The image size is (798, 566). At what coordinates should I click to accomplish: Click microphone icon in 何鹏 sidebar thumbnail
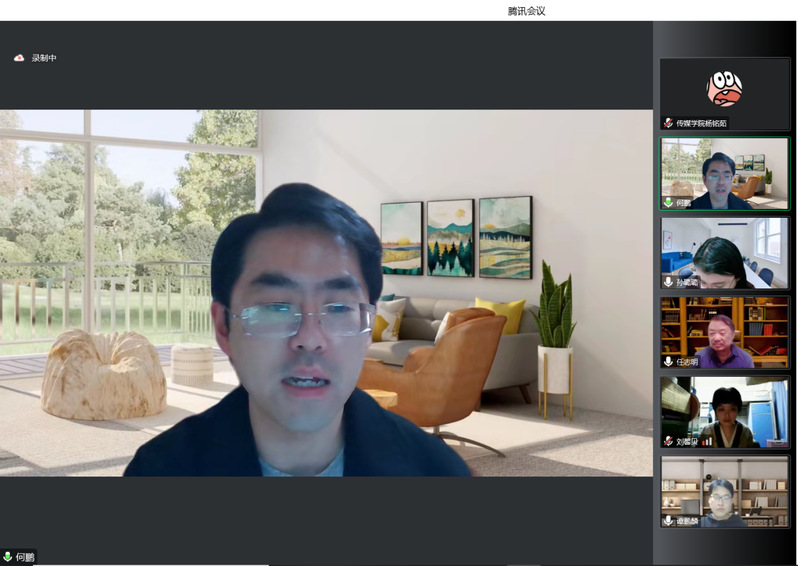pyautogui.click(x=668, y=202)
